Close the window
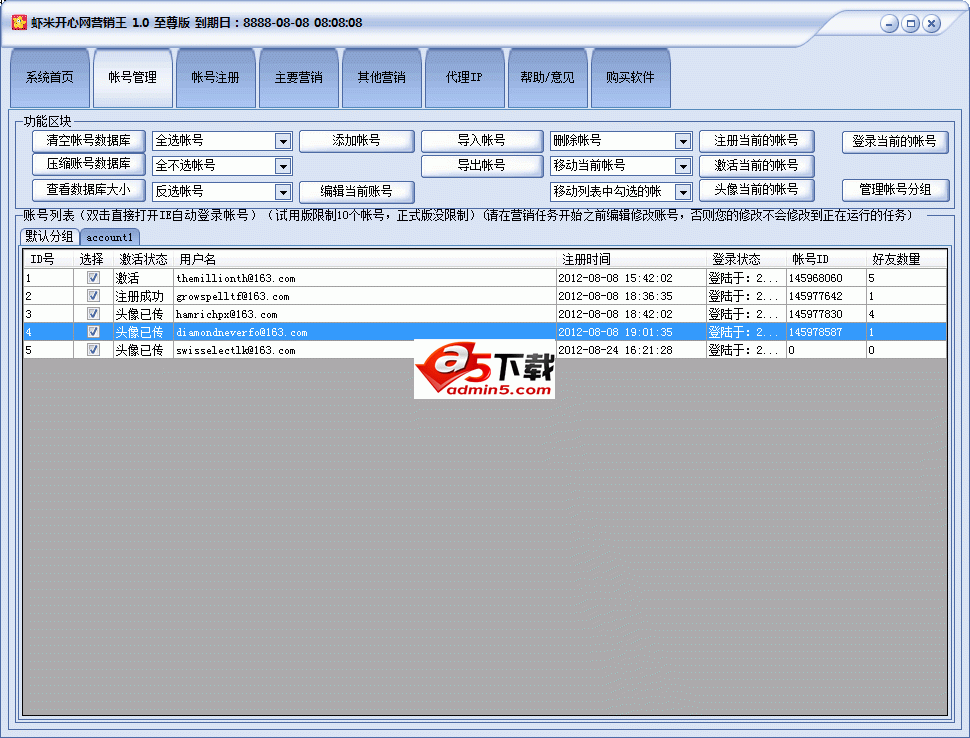Image resolution: width=970 pixels, height=738 pixels. [x=931, y=24]
